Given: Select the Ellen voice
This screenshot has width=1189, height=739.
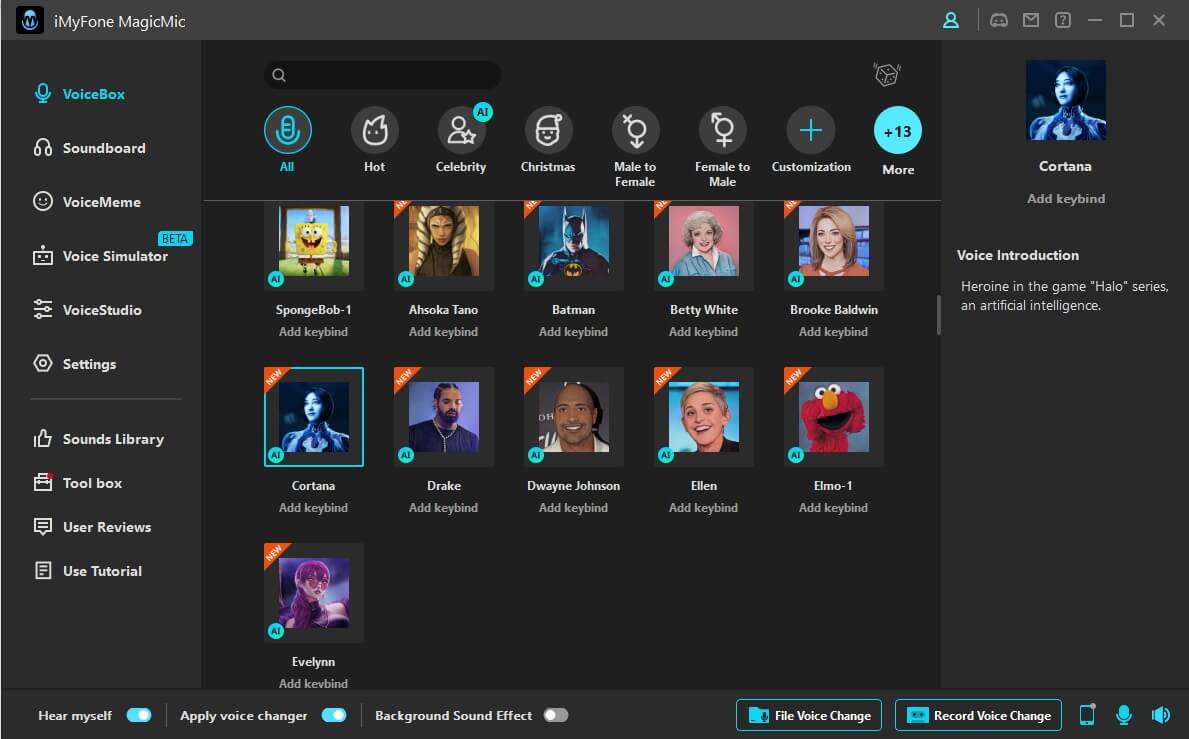Looking at the screenshot, I should 704,417.
